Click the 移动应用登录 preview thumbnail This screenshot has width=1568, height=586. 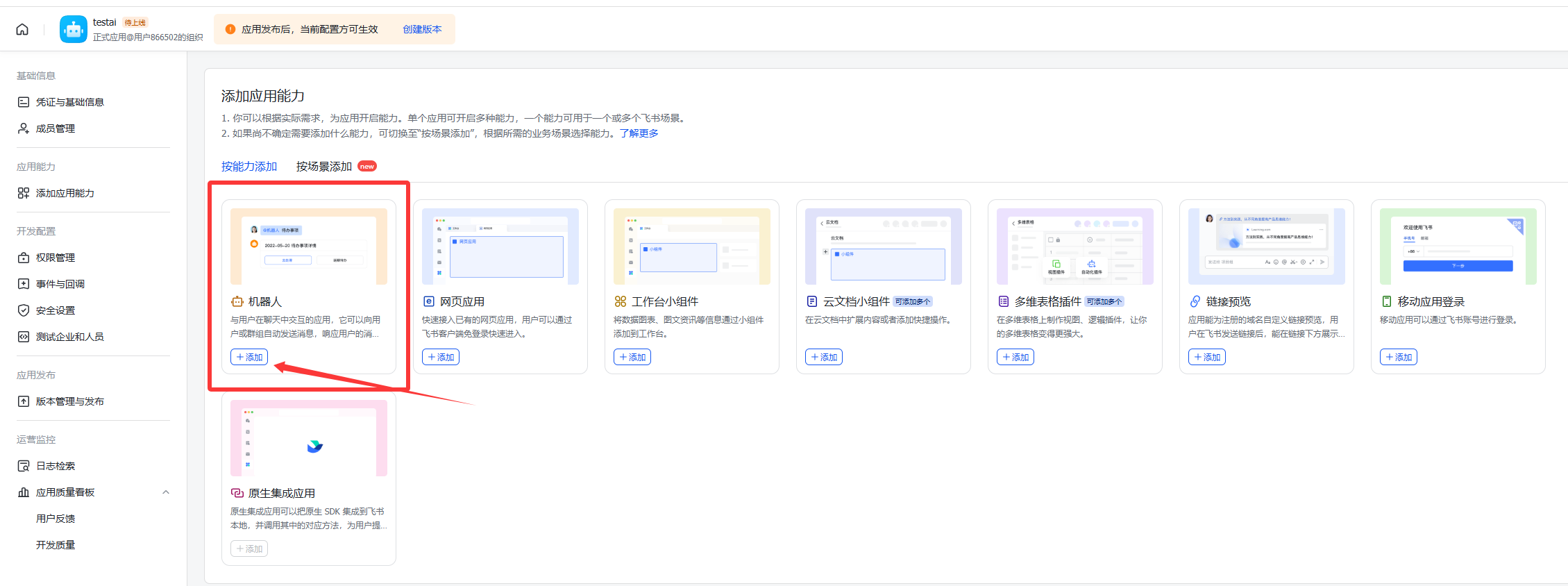pyautogui.click(x=1458, y=246)
